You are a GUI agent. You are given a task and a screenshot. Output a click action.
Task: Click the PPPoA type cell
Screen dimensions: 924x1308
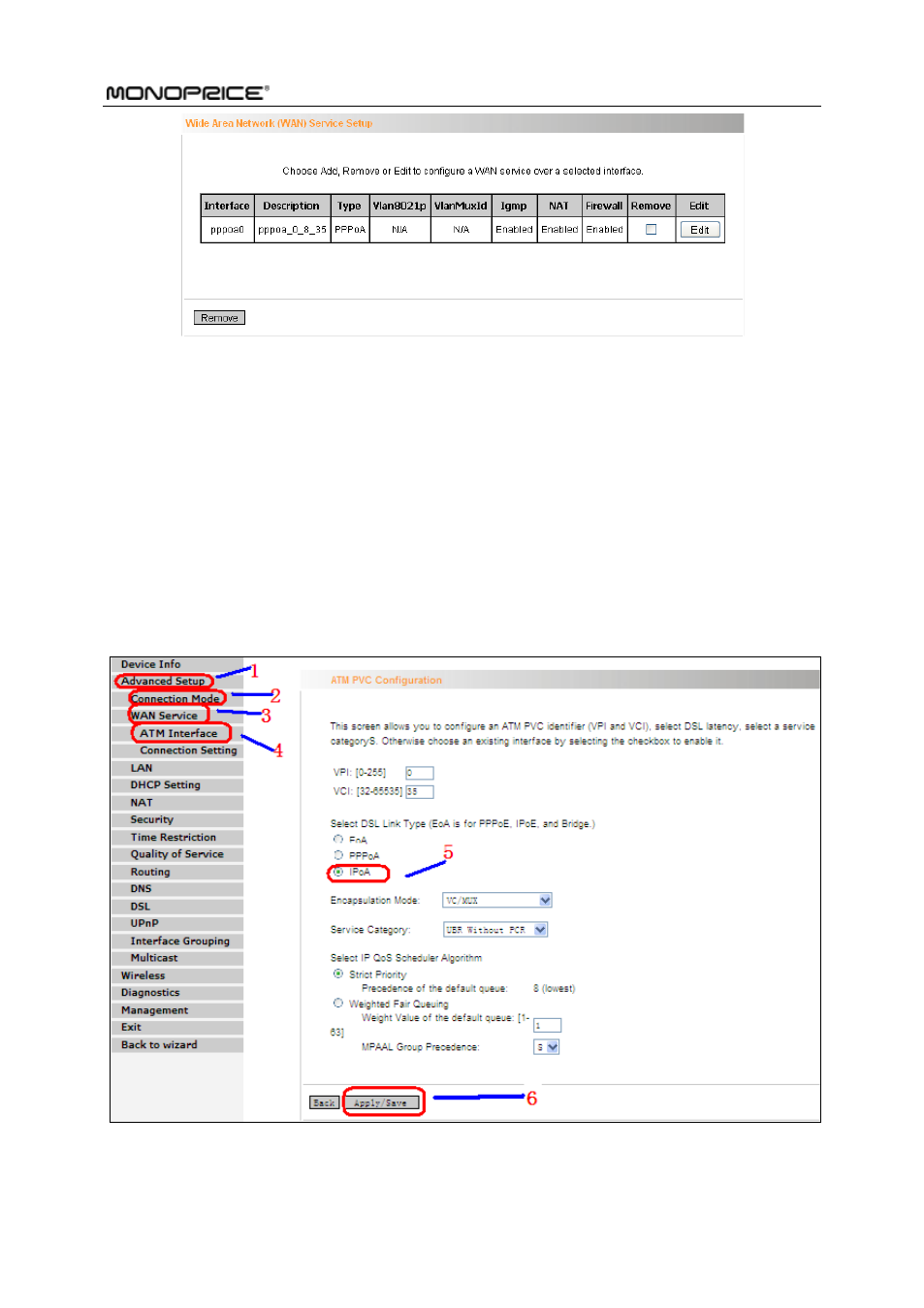350,230
